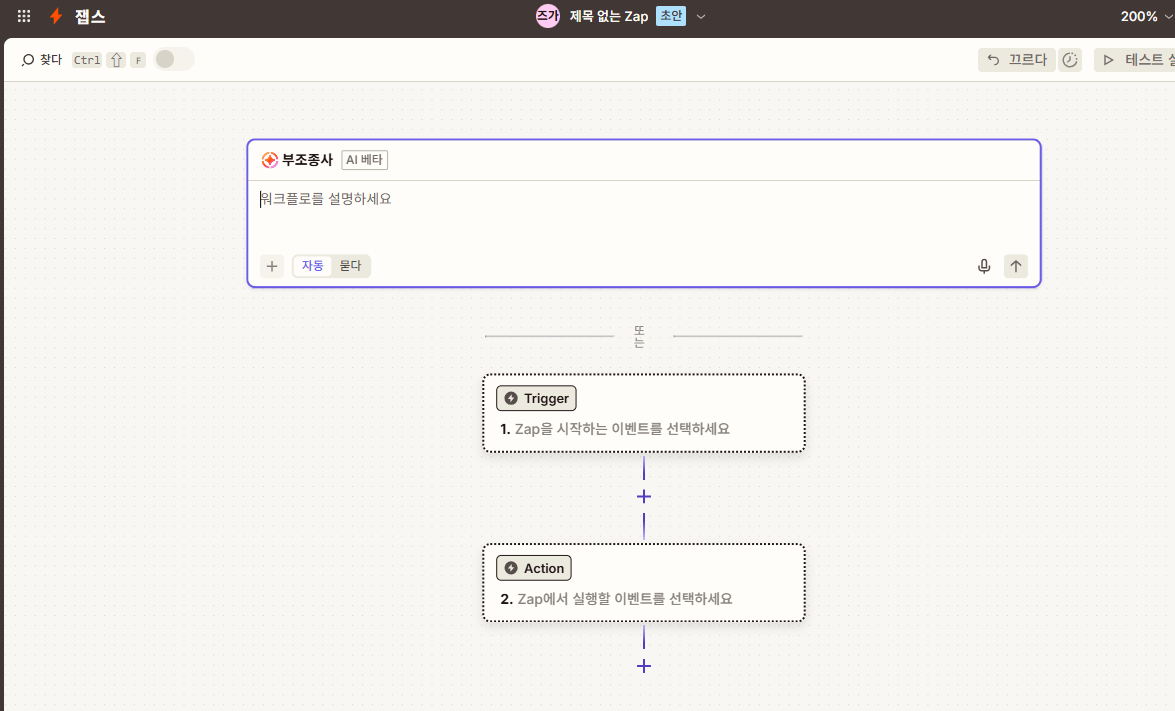This screenshot has width=1175, height=711.
Task: Expand the Zap title dropdown chevron
Action: (x=701, y=16)
